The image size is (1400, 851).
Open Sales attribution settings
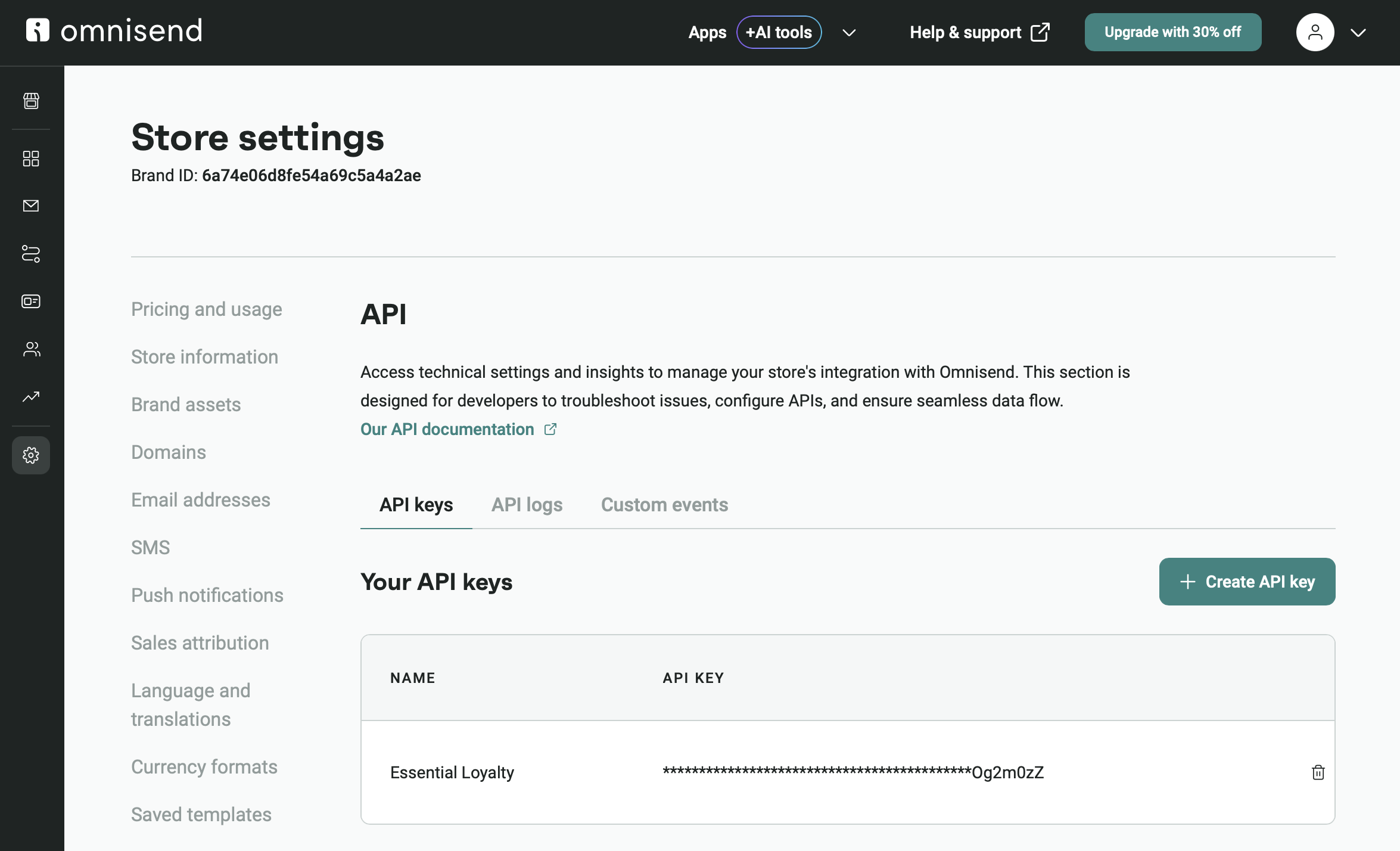(x=200, y=643)
